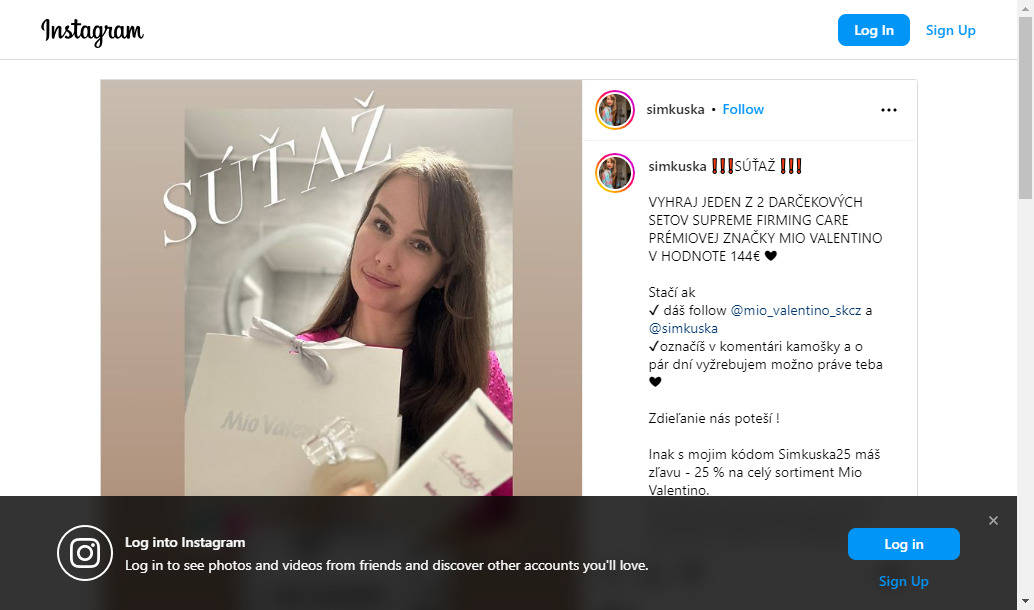This screenshot has height=610, width=1034.
Task: Click the scrollbar up arrow
Action: [1025, 8]
